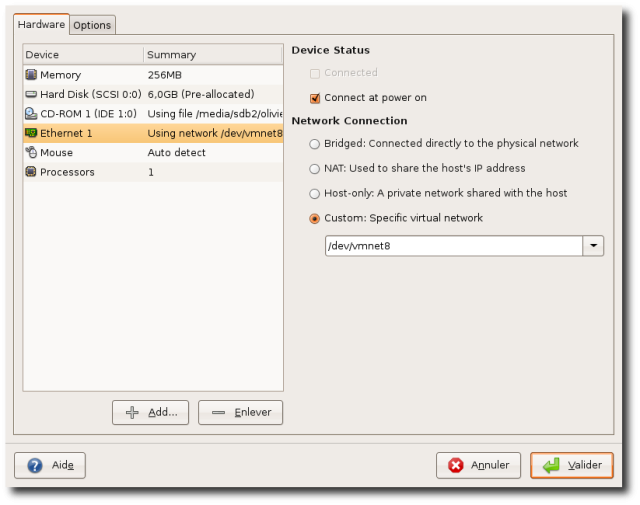Click the blue question mark Aide icon
Viewport: 640px width, 505px height.
click(35, 465)
